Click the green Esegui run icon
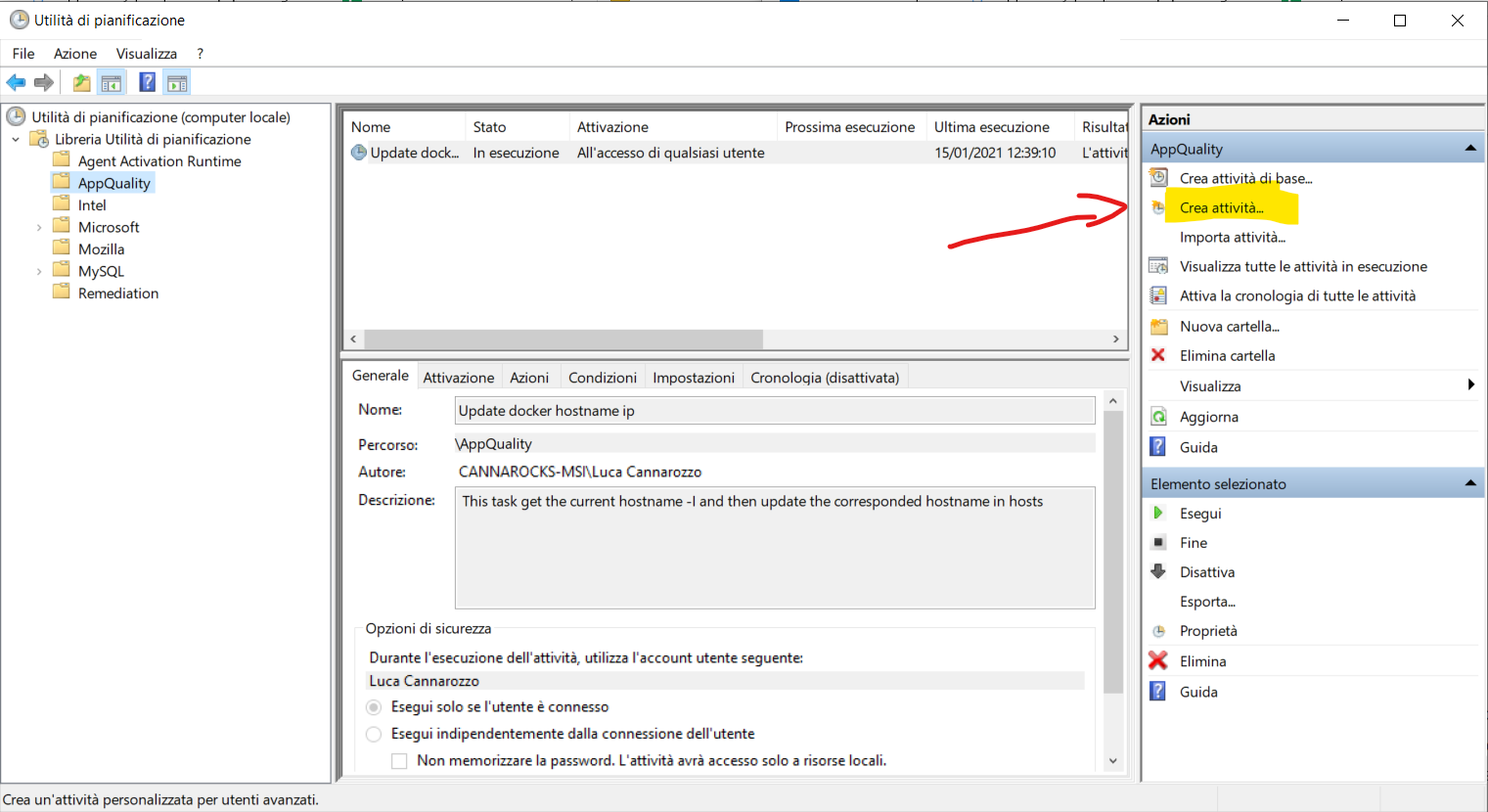Screen dimensions: 1488x812 [x=1158, y=513]
